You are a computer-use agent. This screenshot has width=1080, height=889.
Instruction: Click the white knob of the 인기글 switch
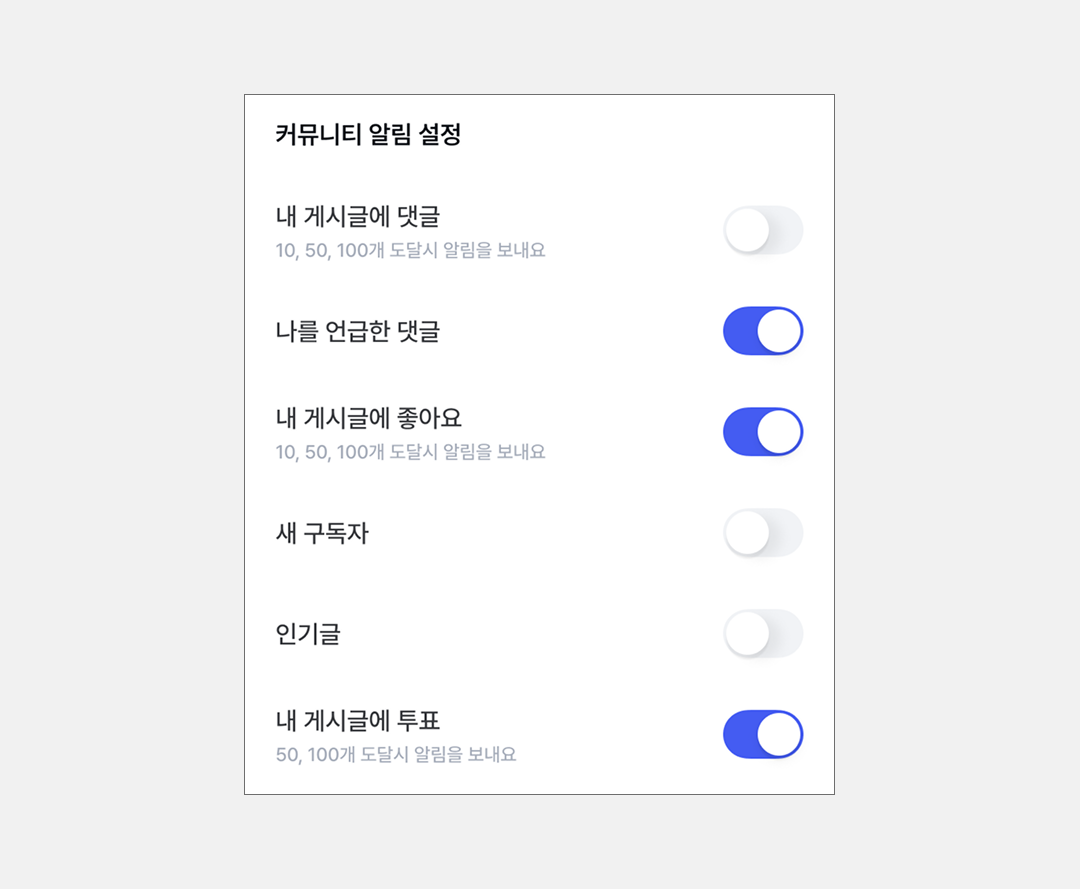tap(747, 634)
